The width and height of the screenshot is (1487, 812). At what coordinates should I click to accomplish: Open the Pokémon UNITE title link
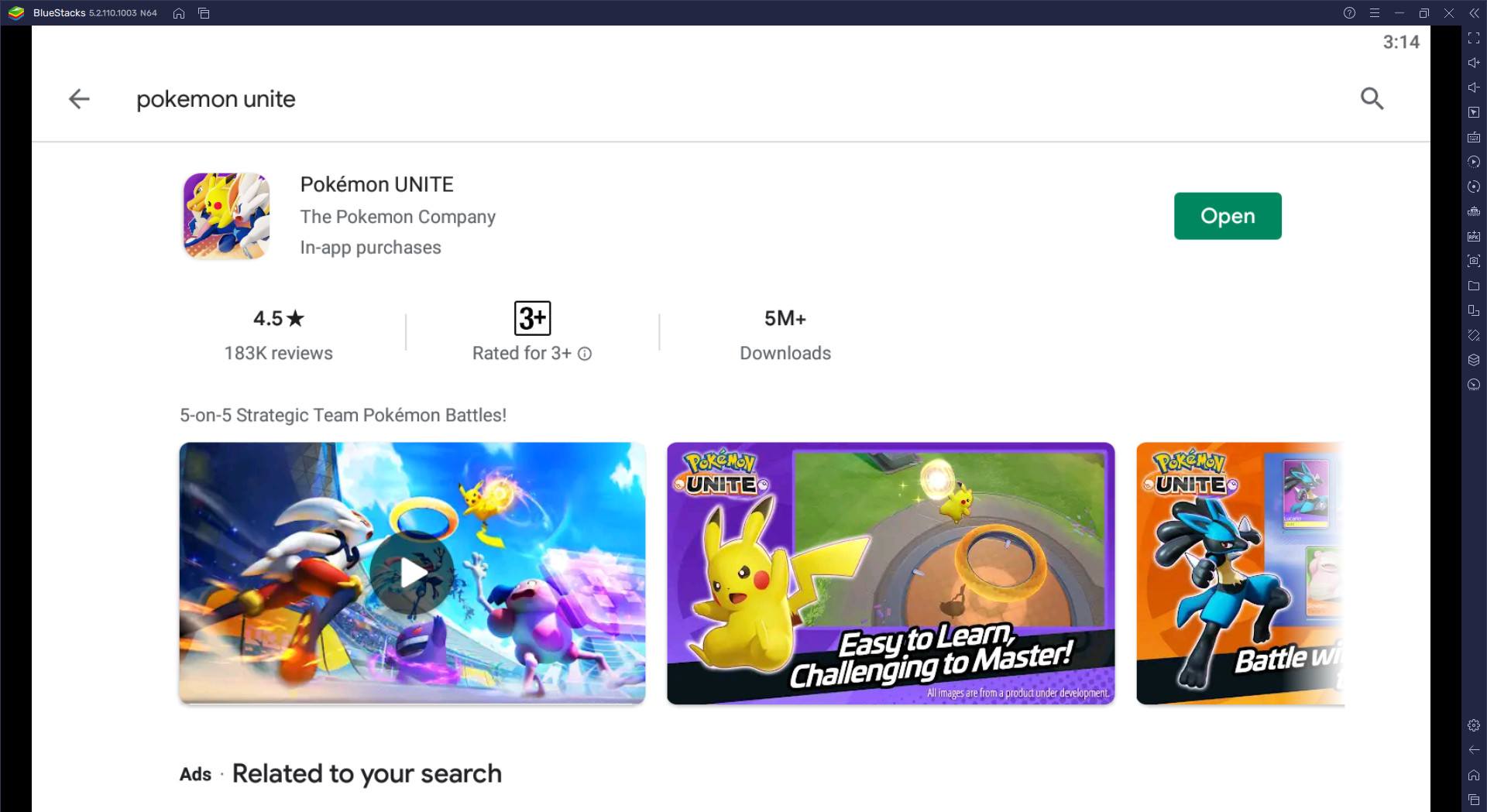(376, 184)
